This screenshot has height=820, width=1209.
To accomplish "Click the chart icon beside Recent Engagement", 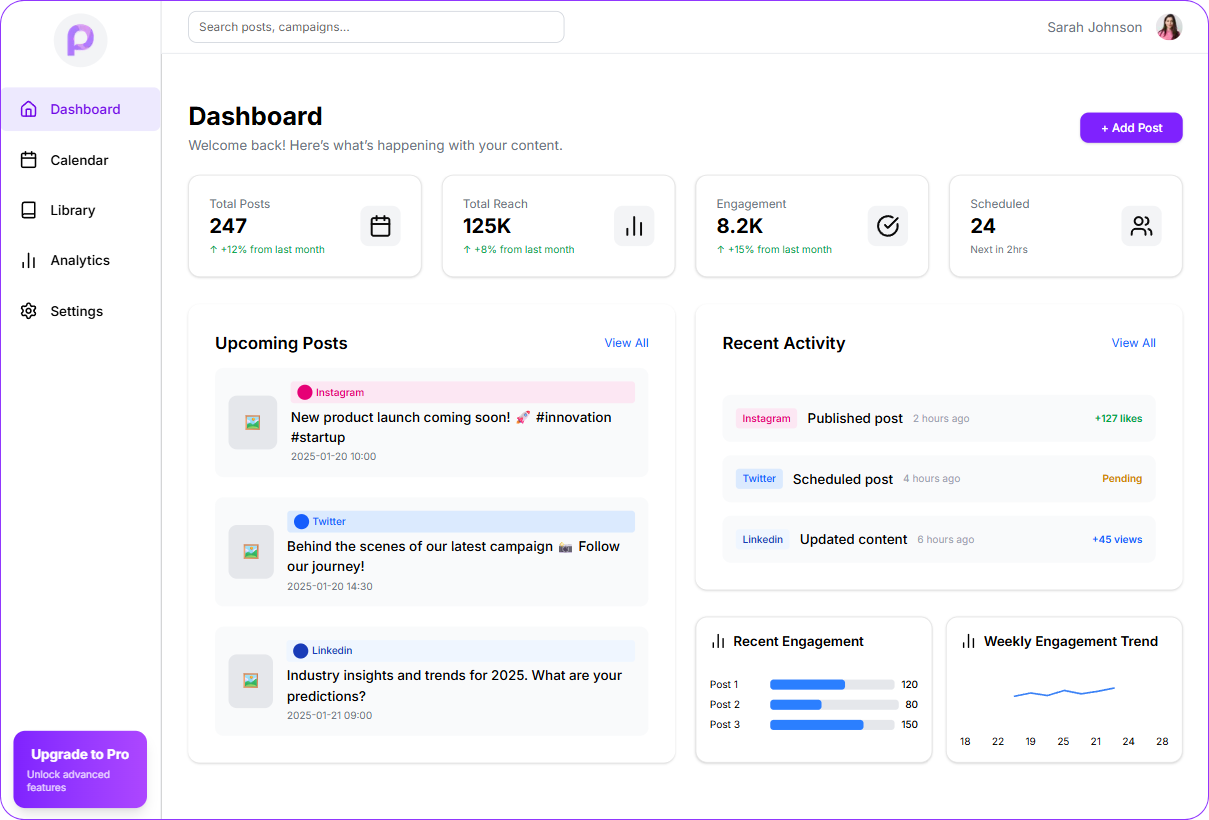I will 718,642.
